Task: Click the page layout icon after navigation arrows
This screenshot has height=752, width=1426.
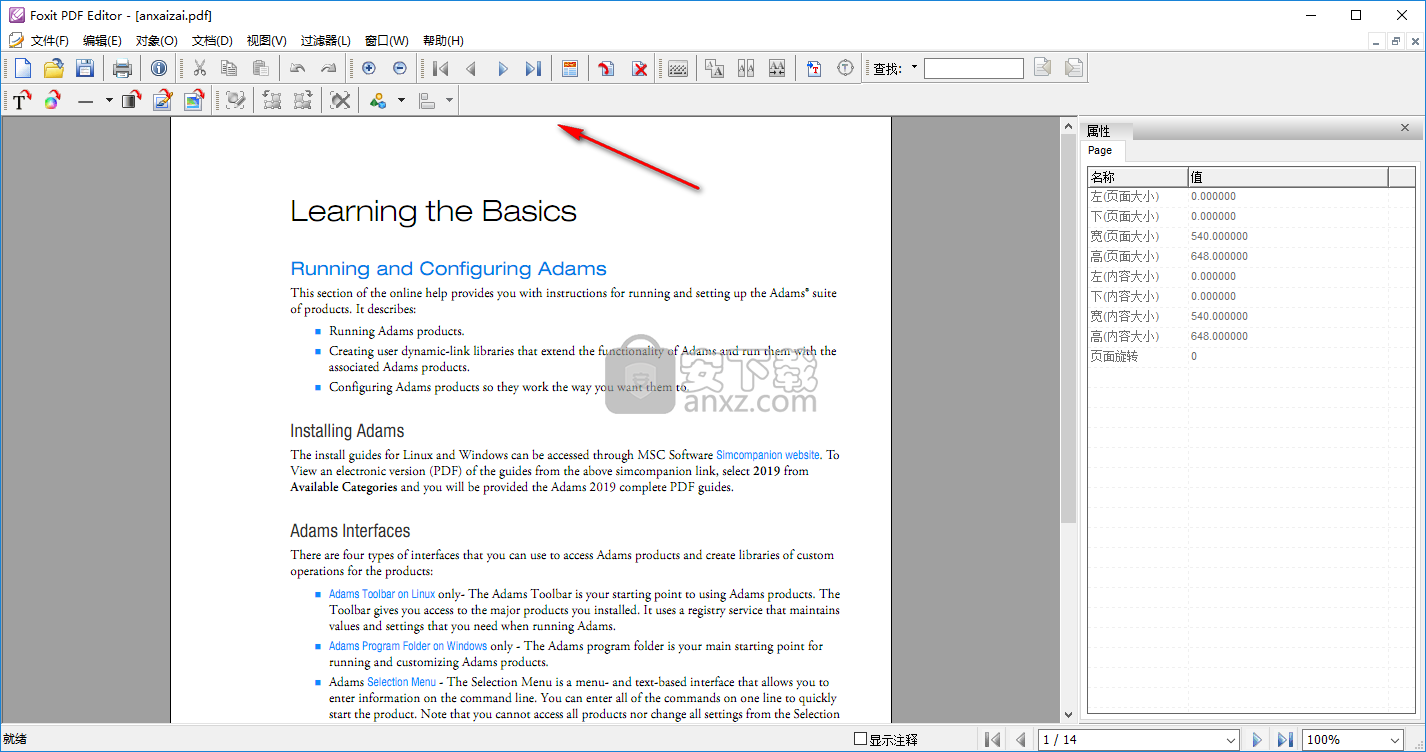Action: [570, 68]
